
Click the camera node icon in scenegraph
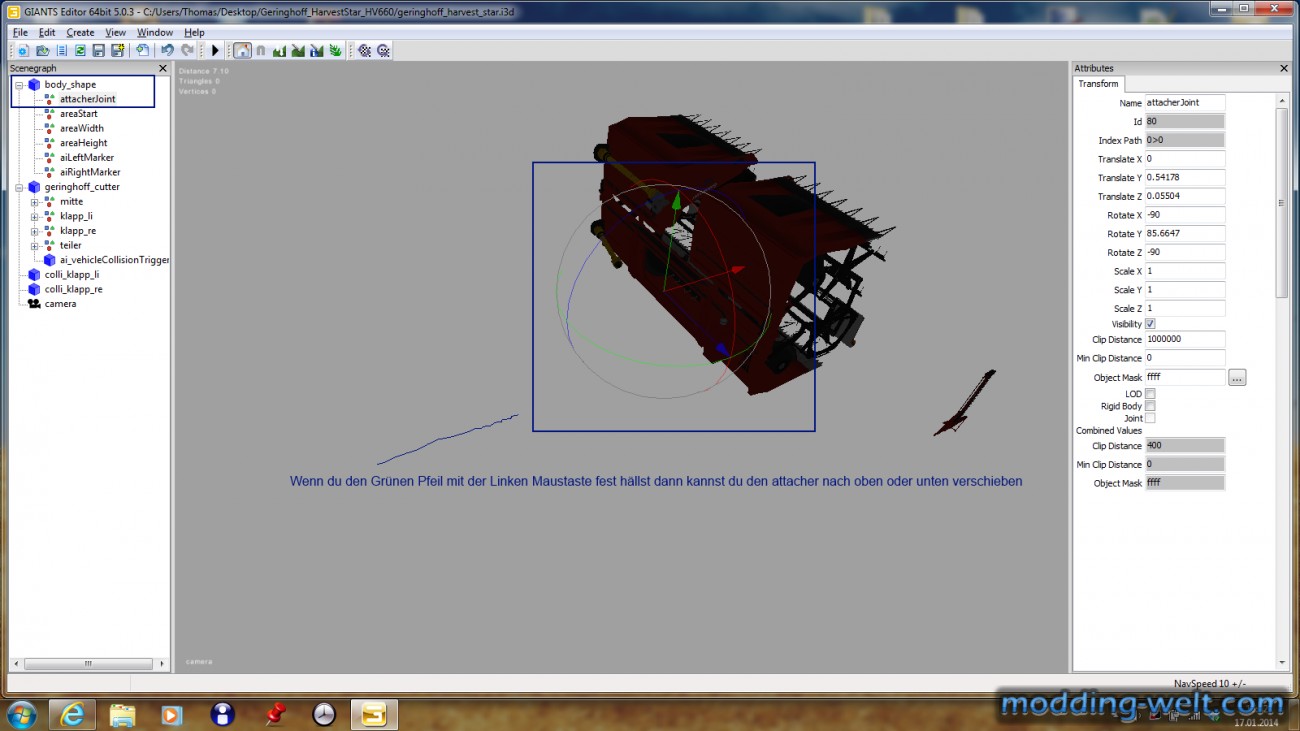[x=34, y=303]
